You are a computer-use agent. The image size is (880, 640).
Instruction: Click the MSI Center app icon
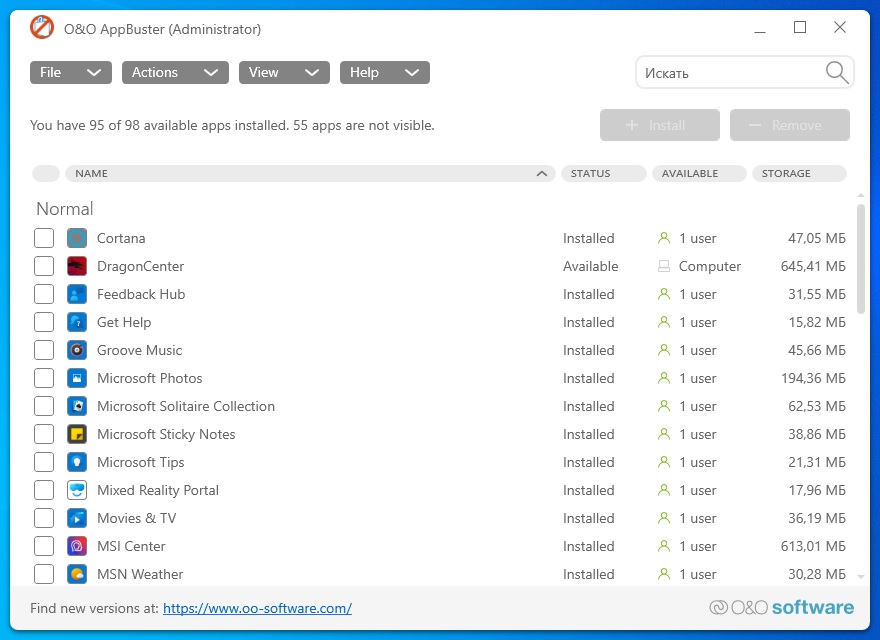click(77, 546)
